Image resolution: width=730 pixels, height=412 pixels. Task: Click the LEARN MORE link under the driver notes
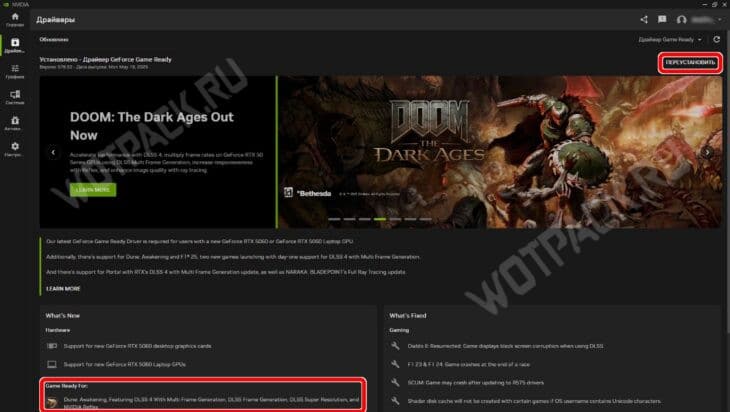(x=63, y=289)
